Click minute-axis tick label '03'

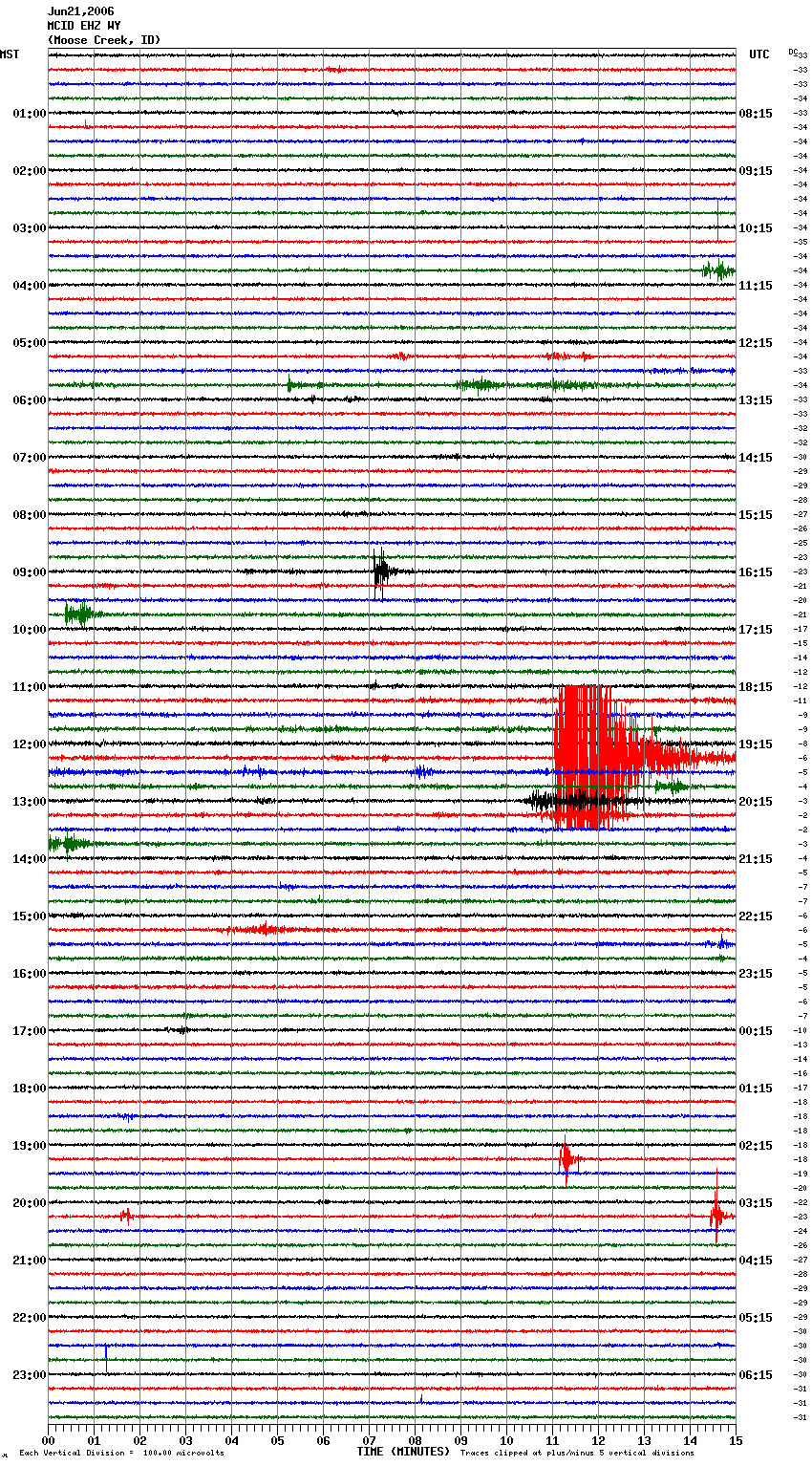(185, 1440)
